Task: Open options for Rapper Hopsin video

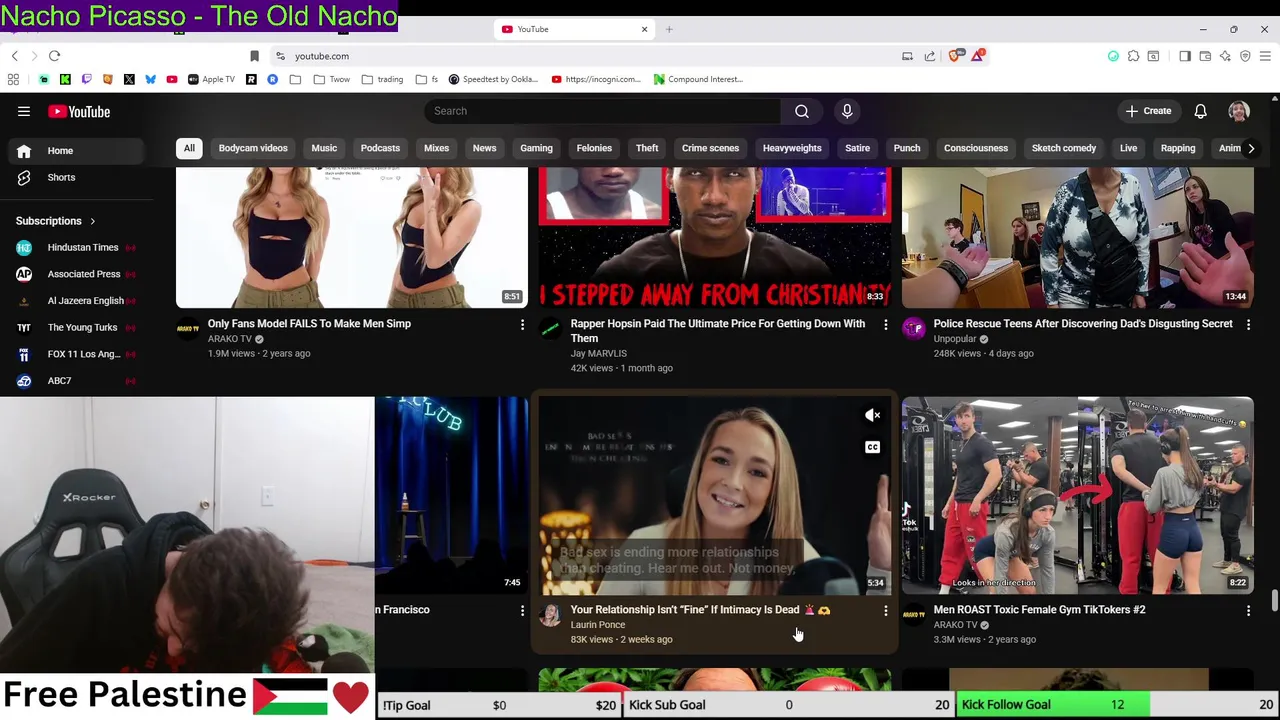Action: tap(885, 324)
